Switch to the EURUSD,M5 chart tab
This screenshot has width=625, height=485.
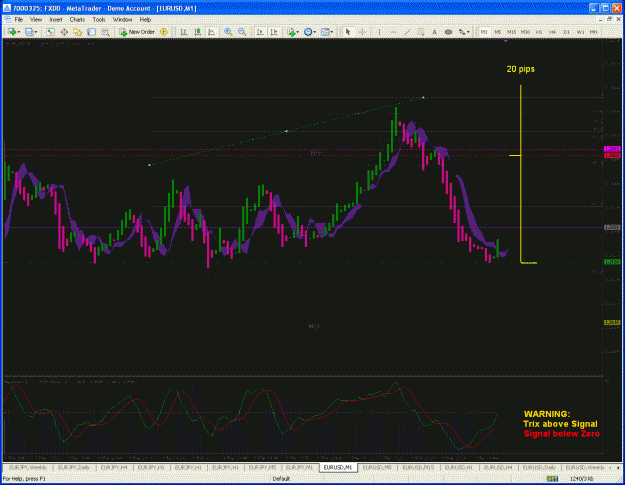point(377,467)
